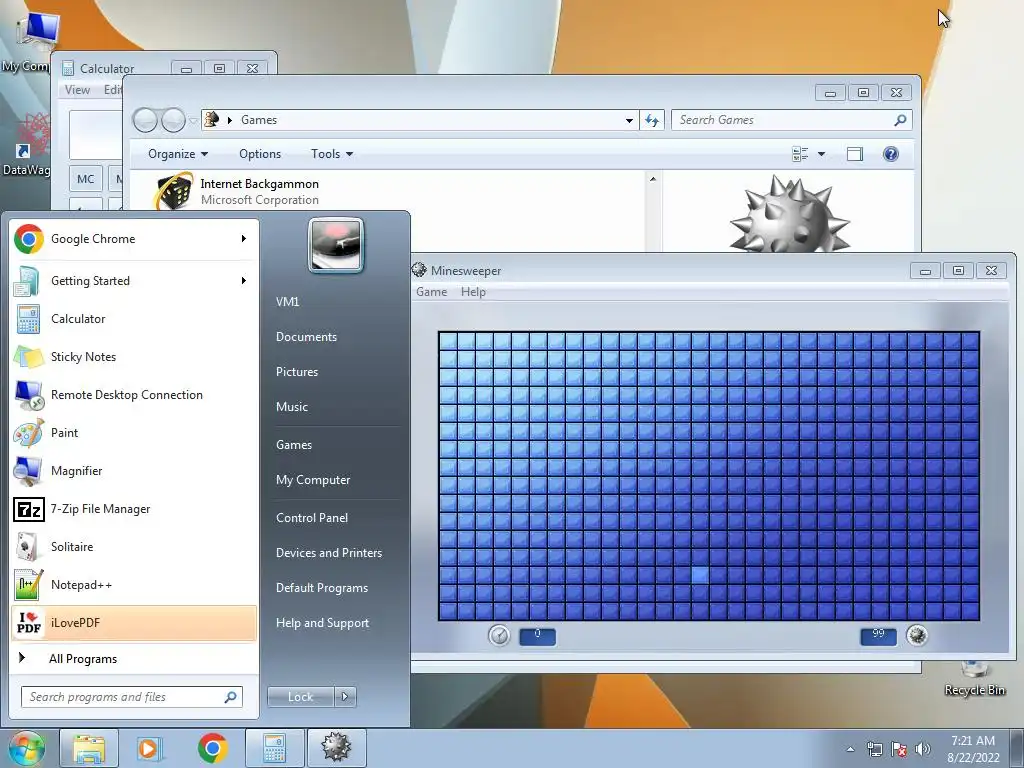
Task: Open Pictures from Start menu
Action: tap(296, 372)
